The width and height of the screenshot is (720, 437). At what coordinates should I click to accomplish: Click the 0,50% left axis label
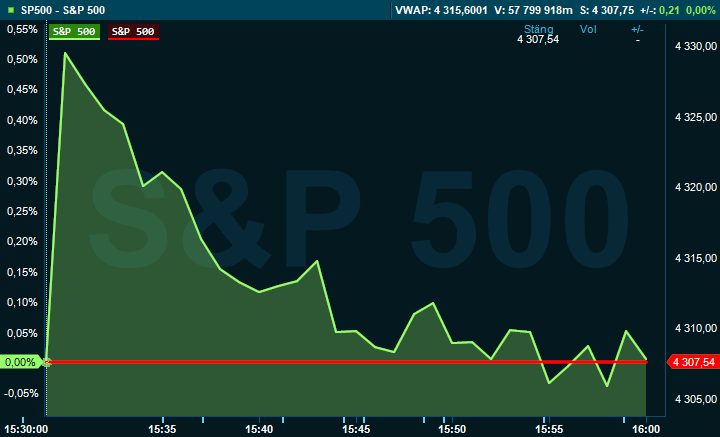pos(22,60)
